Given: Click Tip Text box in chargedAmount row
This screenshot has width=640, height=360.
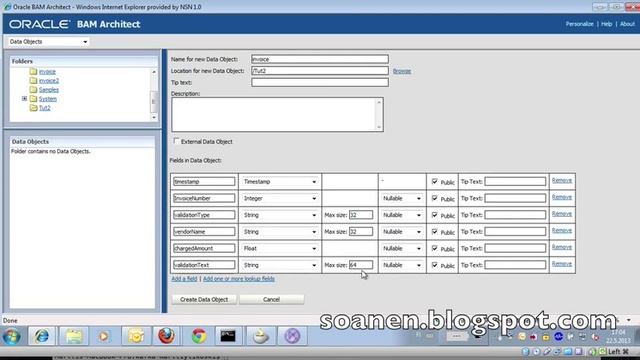Looking at the screenshot, I should pos(515,249).
